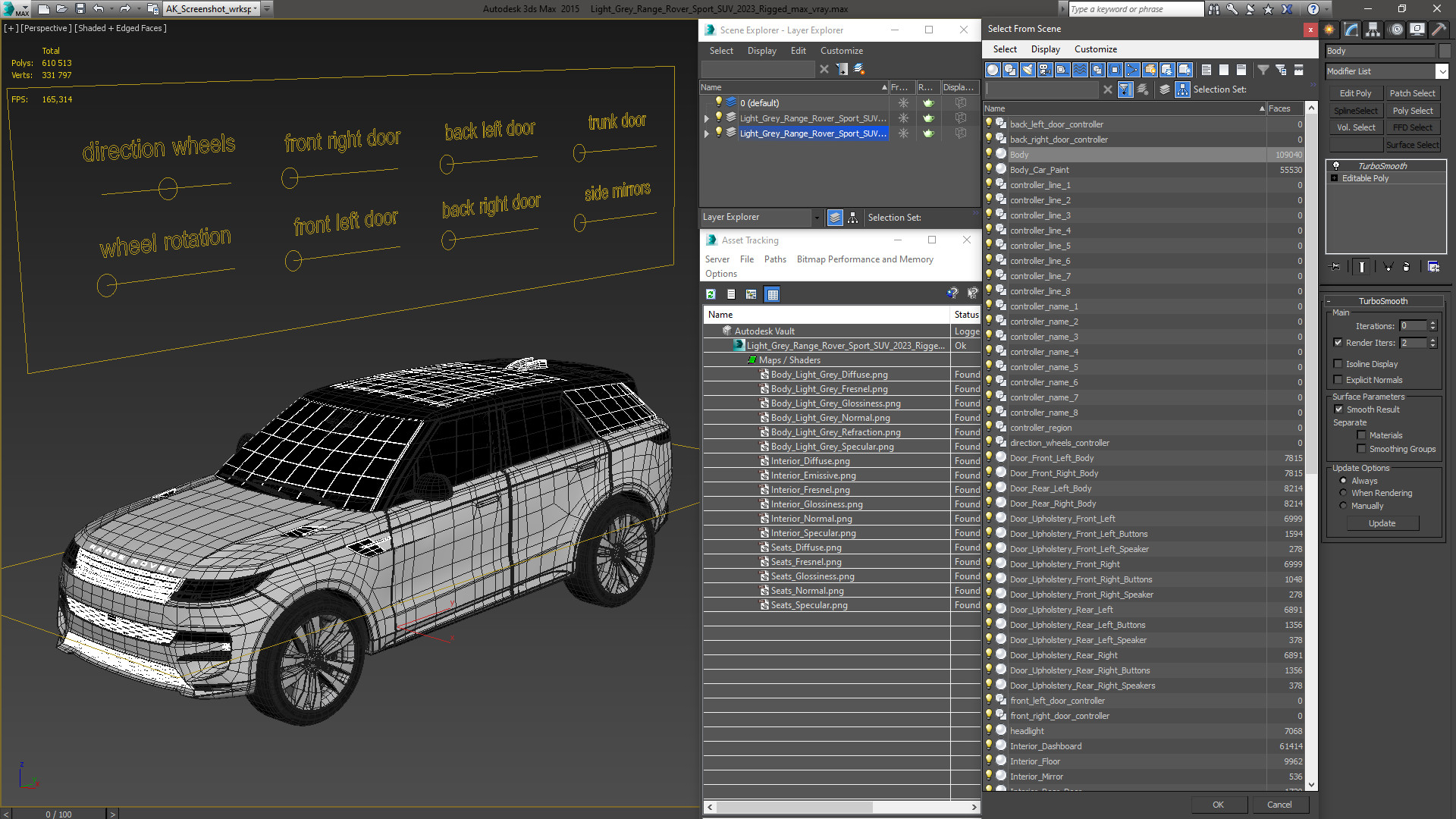The image size is (1456, 819).
Task: Open Display menu in Scene Explorer
Action: (x=761, y=51)
